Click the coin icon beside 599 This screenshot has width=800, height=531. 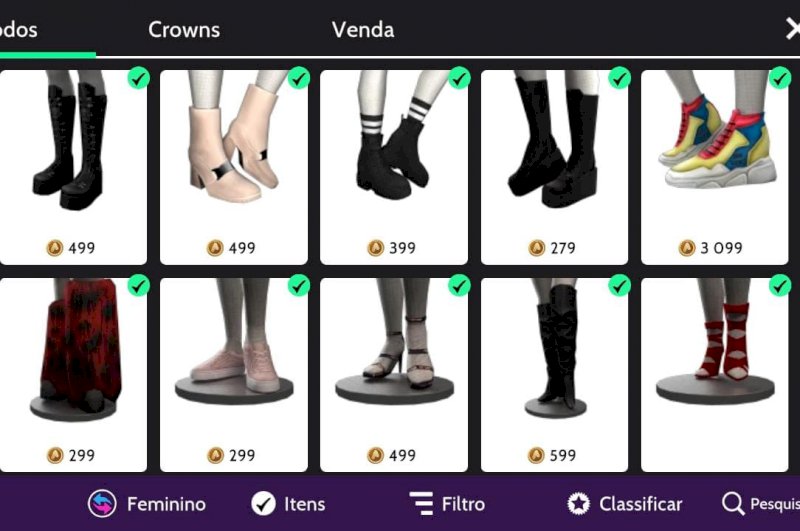tap(536, 455)
